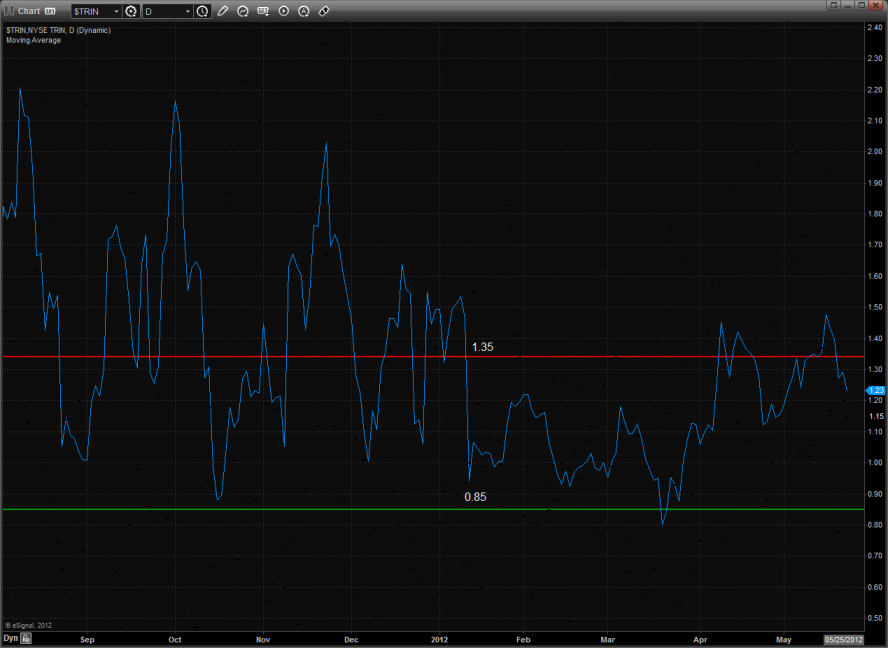Click the 05/25/2012 date marker
The height and width of the screenshot is (648, 888).
(841, 637)
